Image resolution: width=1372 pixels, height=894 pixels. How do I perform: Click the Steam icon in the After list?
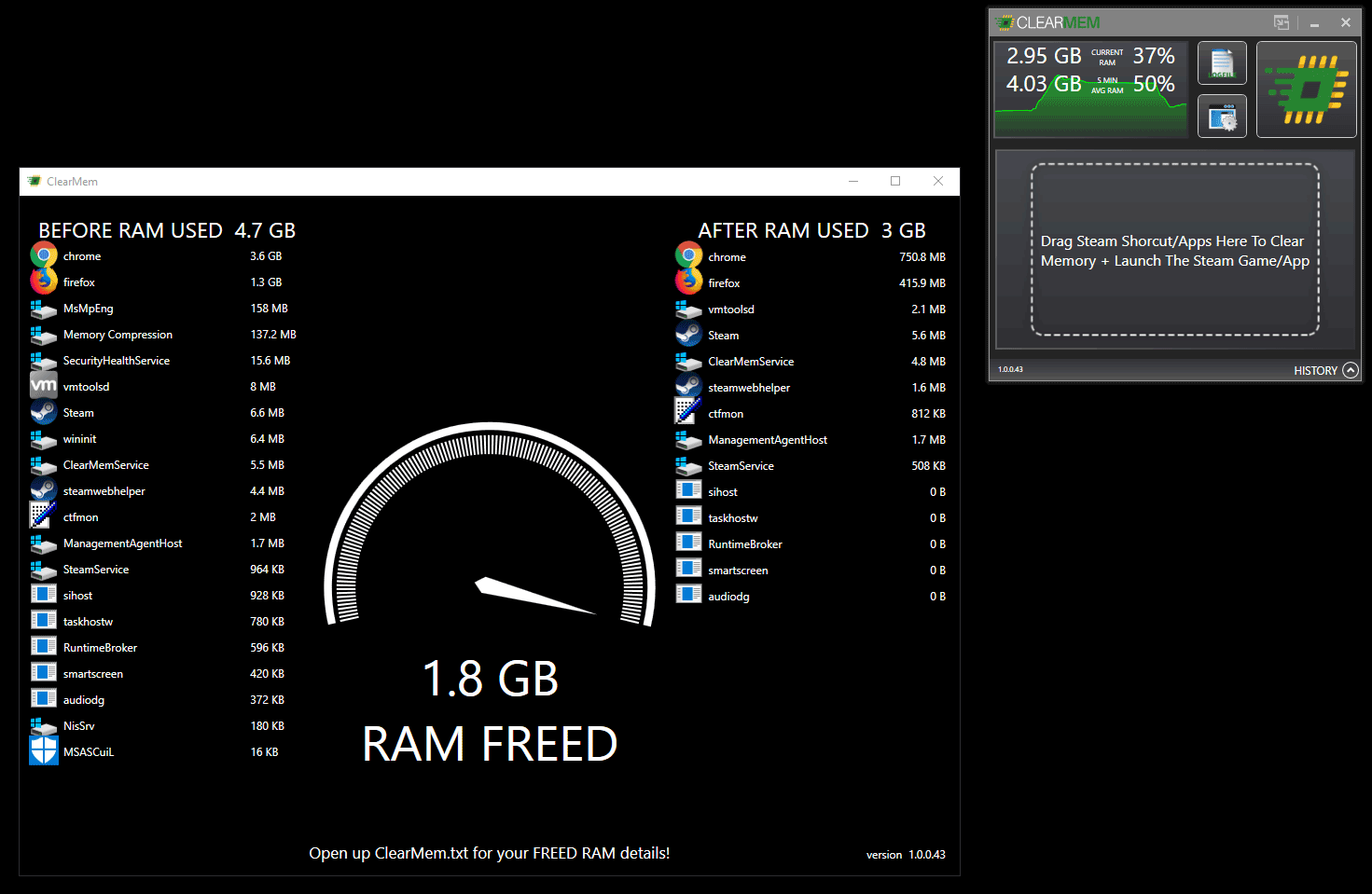(x=688, y=335)
